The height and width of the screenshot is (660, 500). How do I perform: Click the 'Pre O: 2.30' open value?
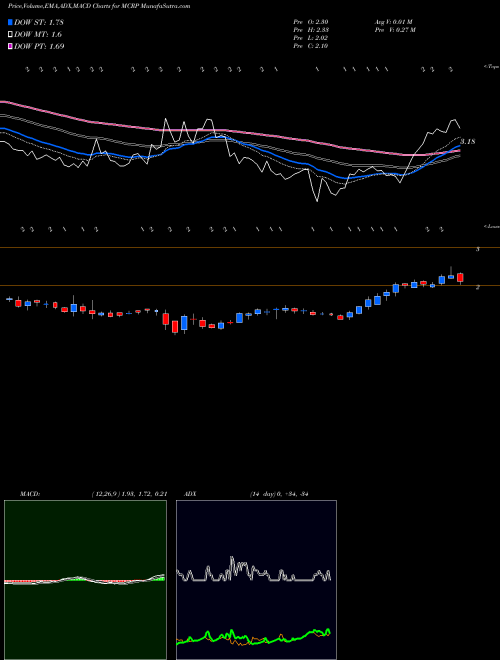pyautogui.click(x=311, y=22)
